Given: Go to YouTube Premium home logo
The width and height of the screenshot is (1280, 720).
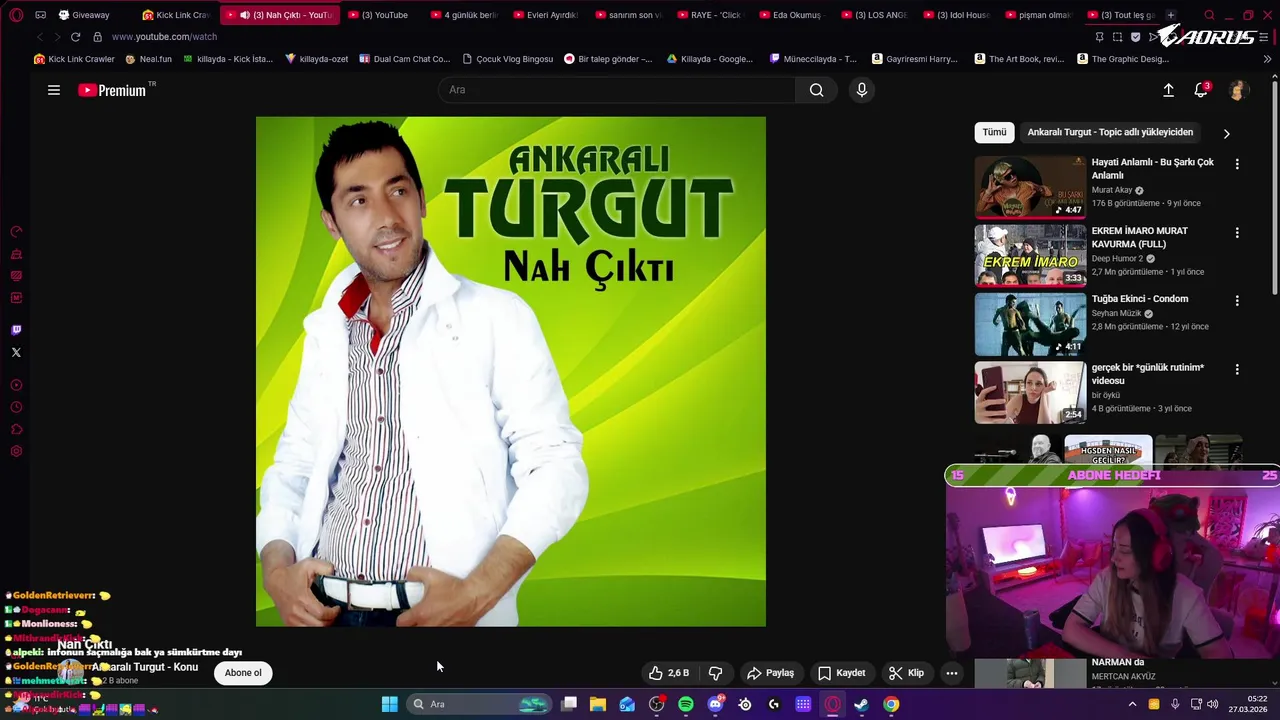Looking at the screenshot, I should 112,90.
